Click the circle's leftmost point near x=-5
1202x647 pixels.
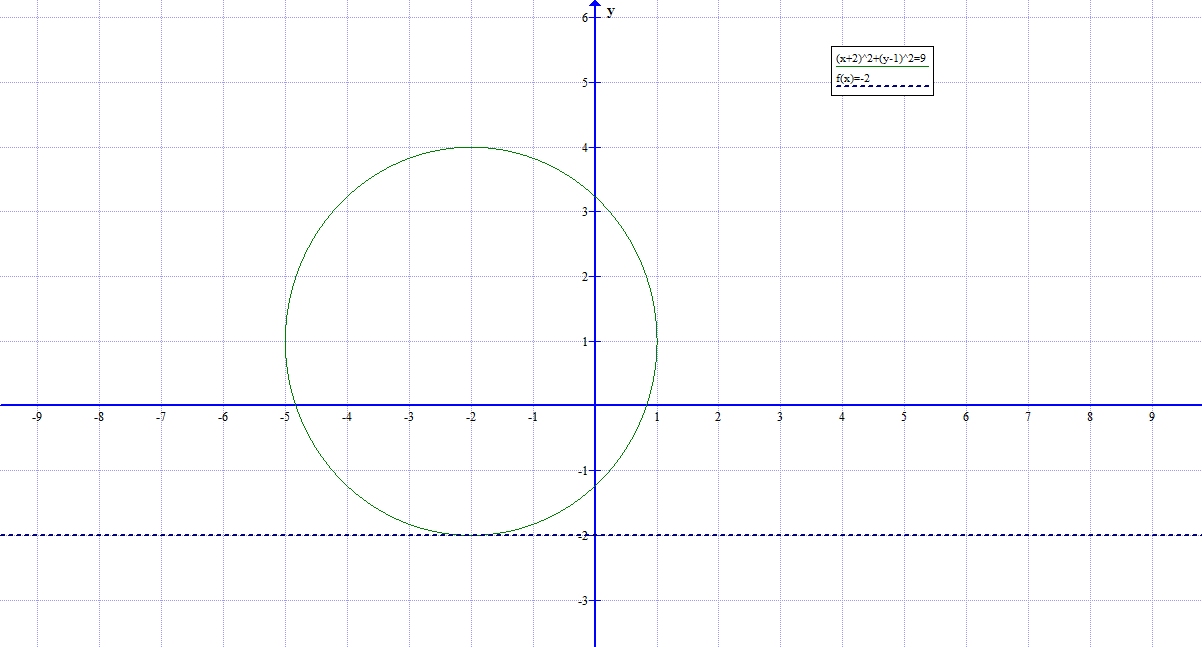coord(286,341)
